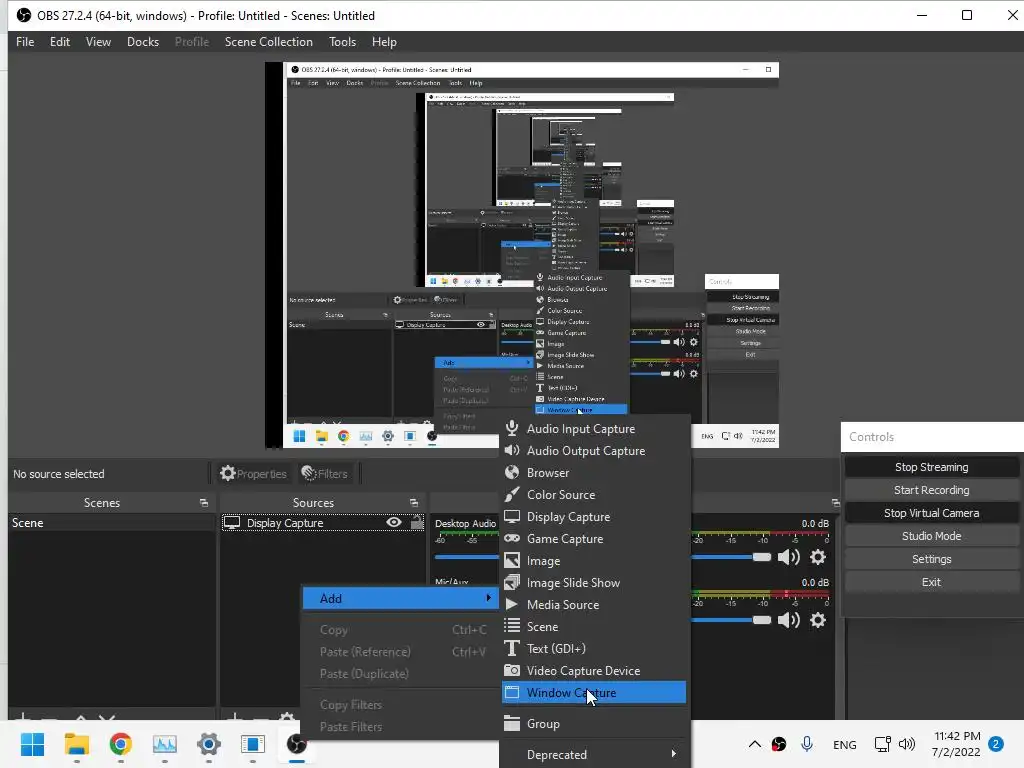1024x768 pixels.
Task: Open Settings gear from the taskbar
Action: coord(208,744)
